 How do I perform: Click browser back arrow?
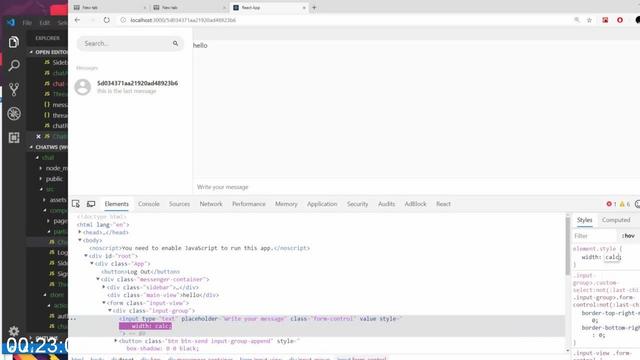click(x=77, y=20)
